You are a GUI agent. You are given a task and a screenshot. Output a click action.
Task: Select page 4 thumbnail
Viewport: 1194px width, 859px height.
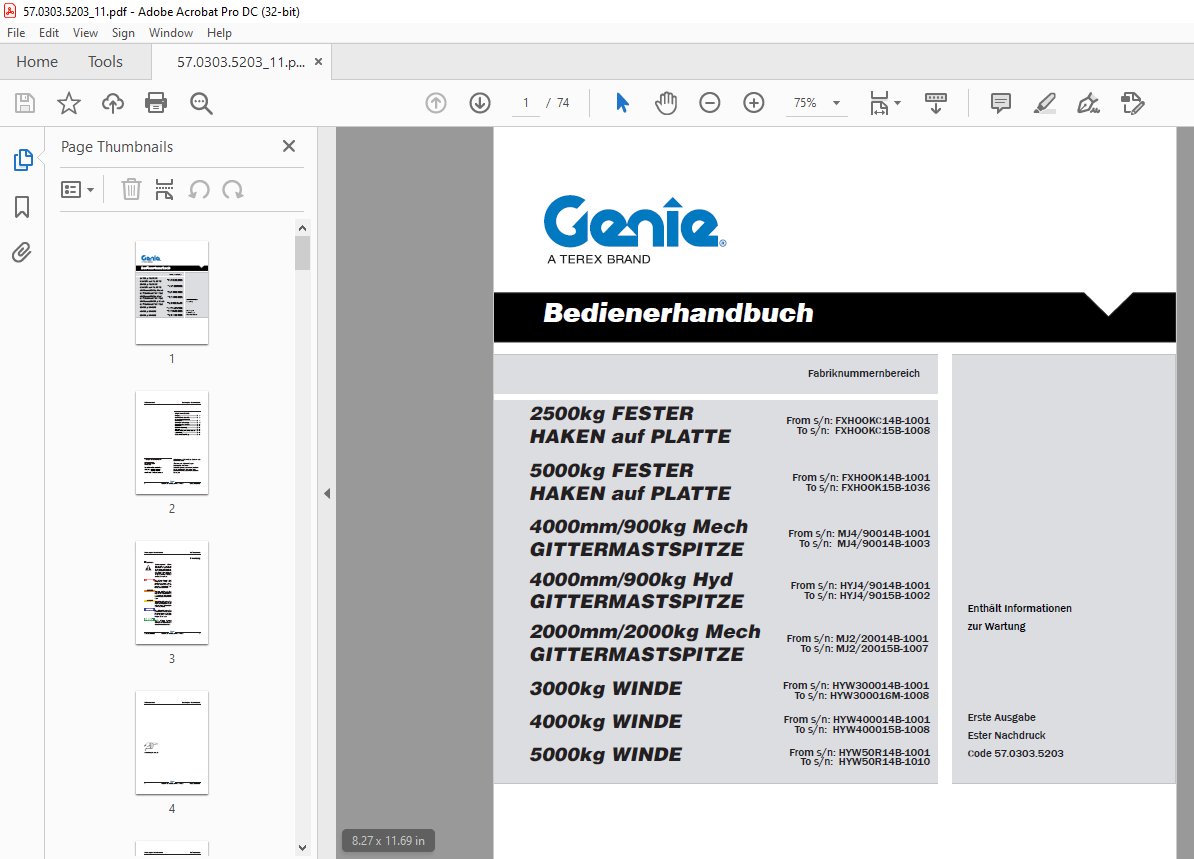click(172, 742)
